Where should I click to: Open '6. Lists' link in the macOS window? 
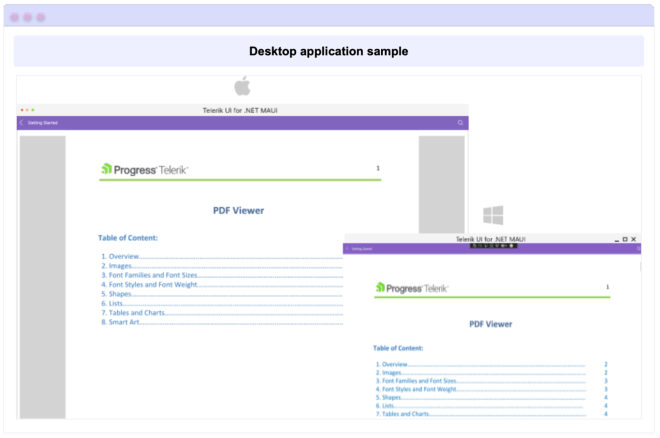pyautogui.click(x=112, y=303)
